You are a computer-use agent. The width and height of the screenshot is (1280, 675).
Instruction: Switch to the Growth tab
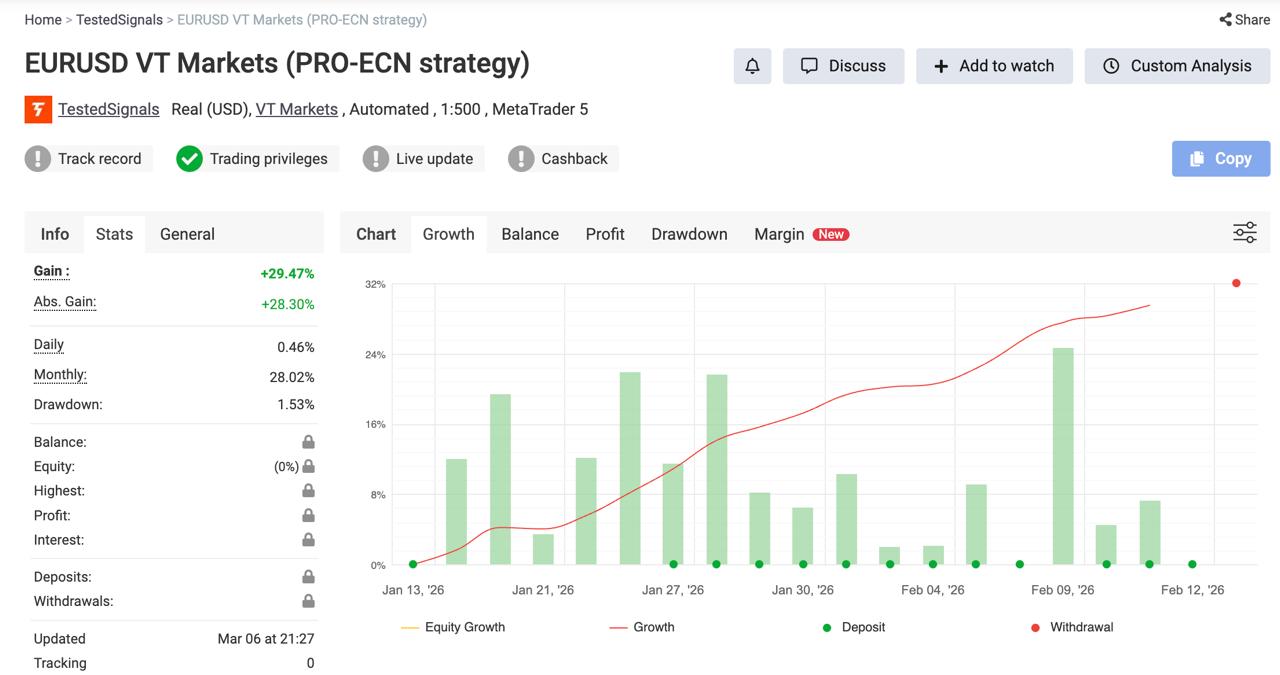tap(448, 234)
